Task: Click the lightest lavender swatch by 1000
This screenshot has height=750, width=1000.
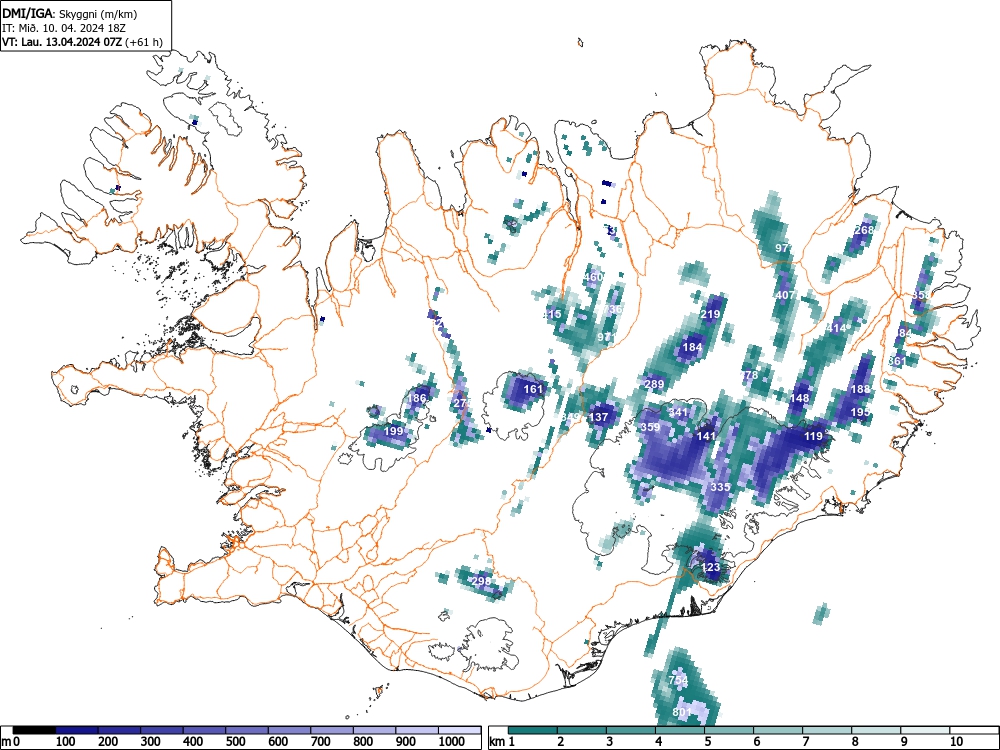Action: point(459,730)
